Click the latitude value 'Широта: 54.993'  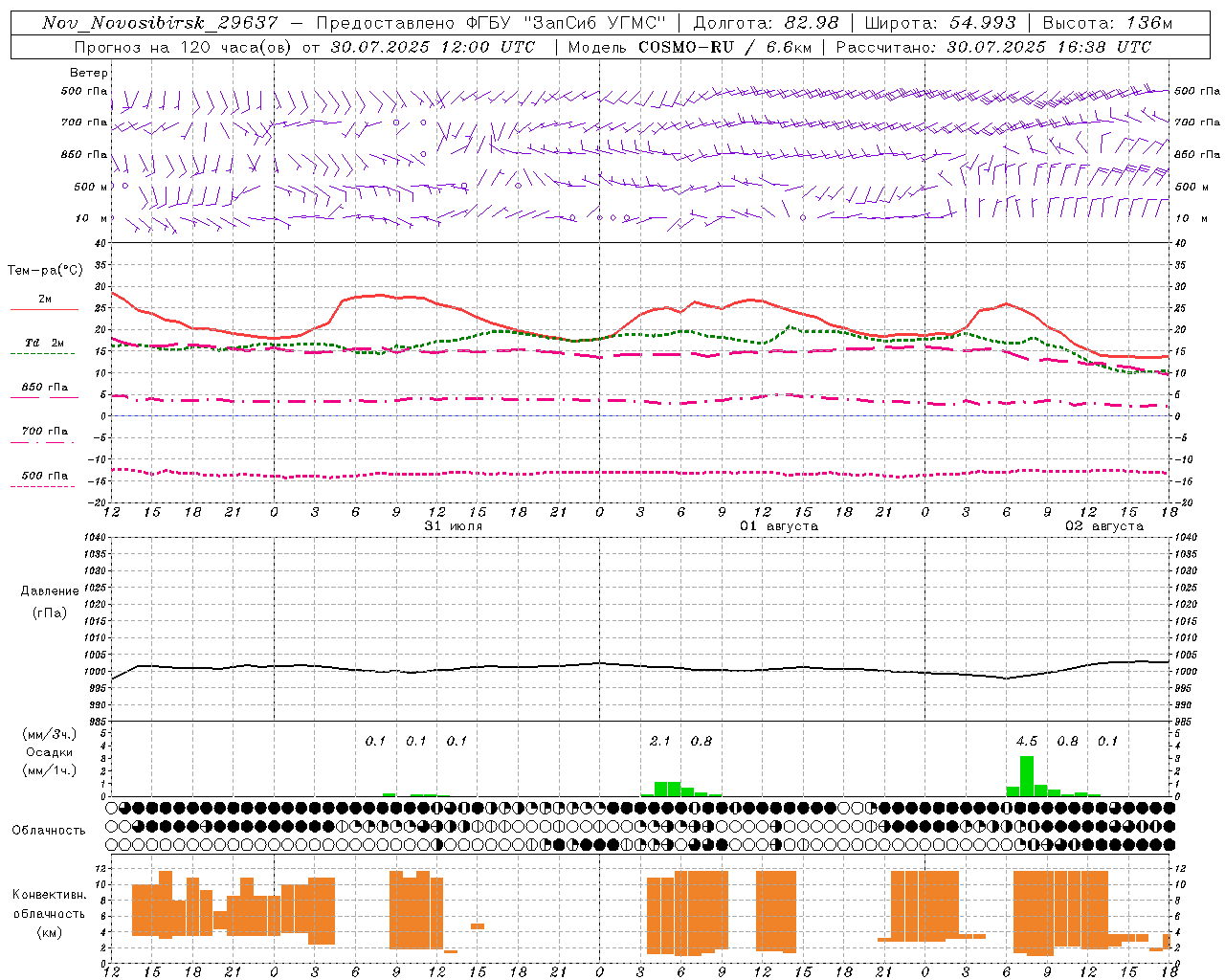[940, 23]
